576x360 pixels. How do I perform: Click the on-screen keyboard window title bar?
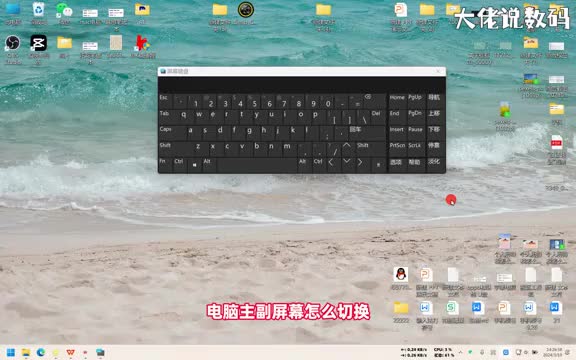point(301,71)
